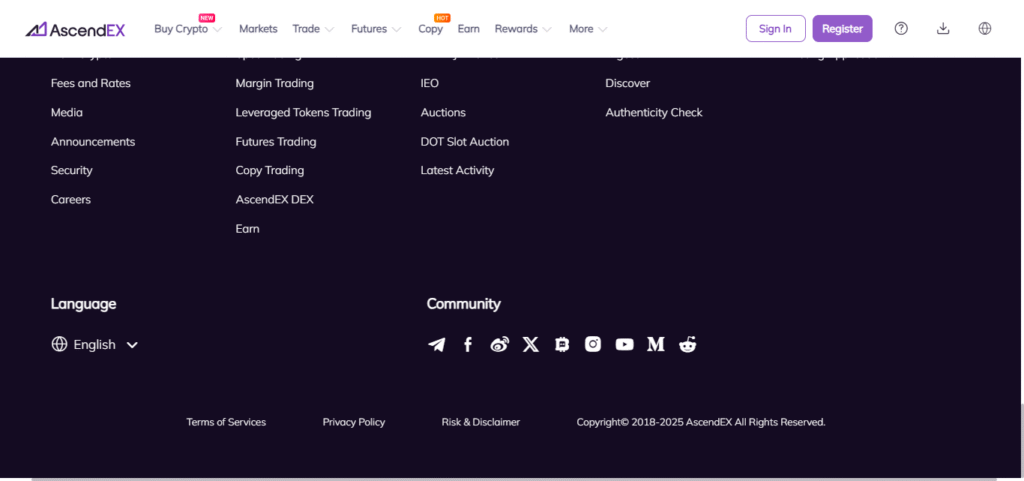Open the YouTube community icon

click(624, 345)
